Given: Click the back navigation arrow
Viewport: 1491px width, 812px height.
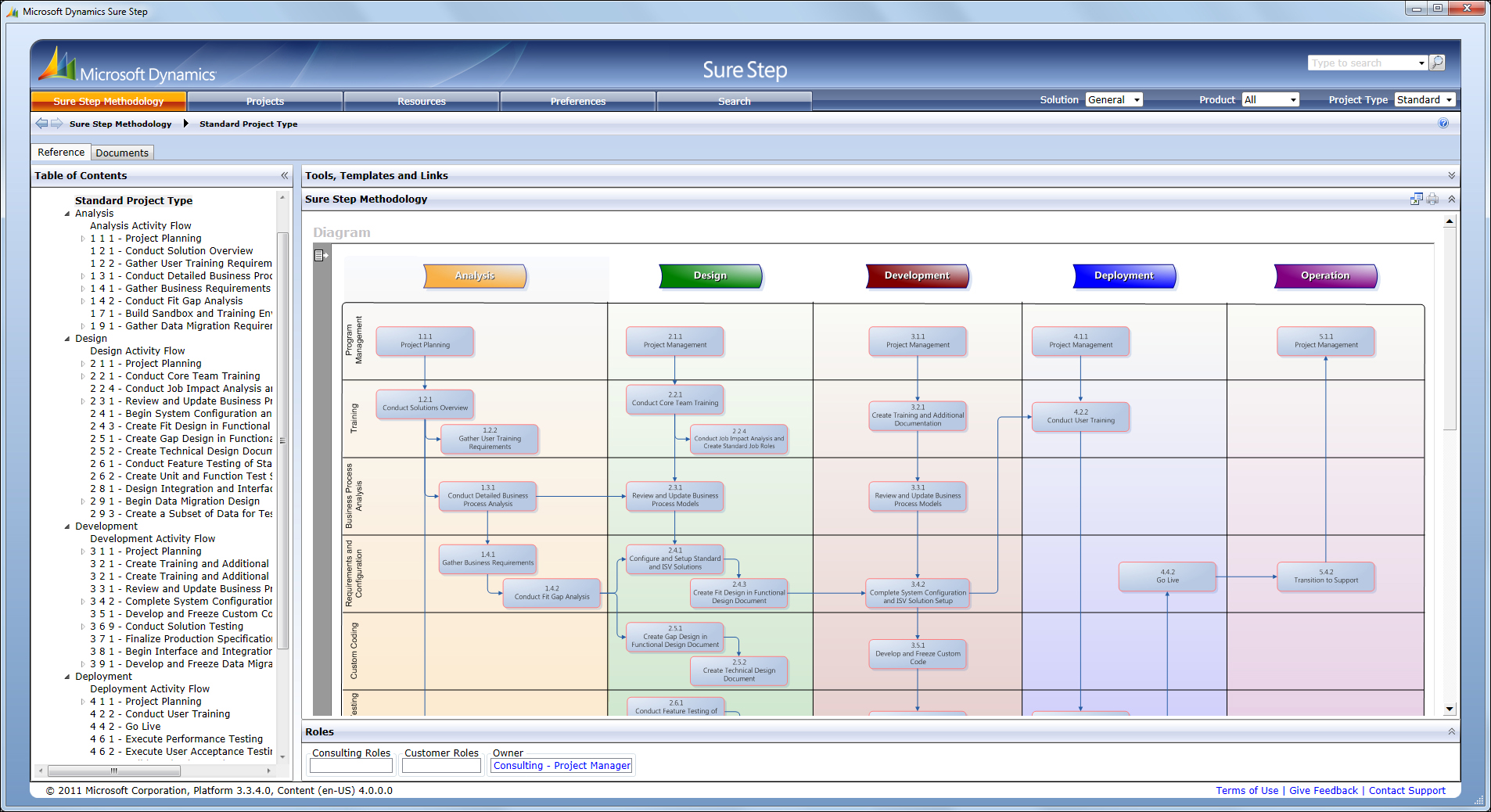Looking at the screenshot, I should [x=41, y=124].
